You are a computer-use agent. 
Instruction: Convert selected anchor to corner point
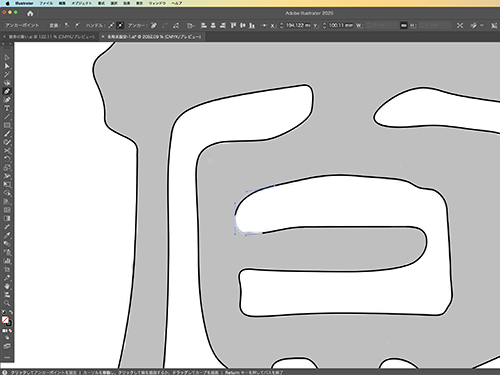pos(67,25)
